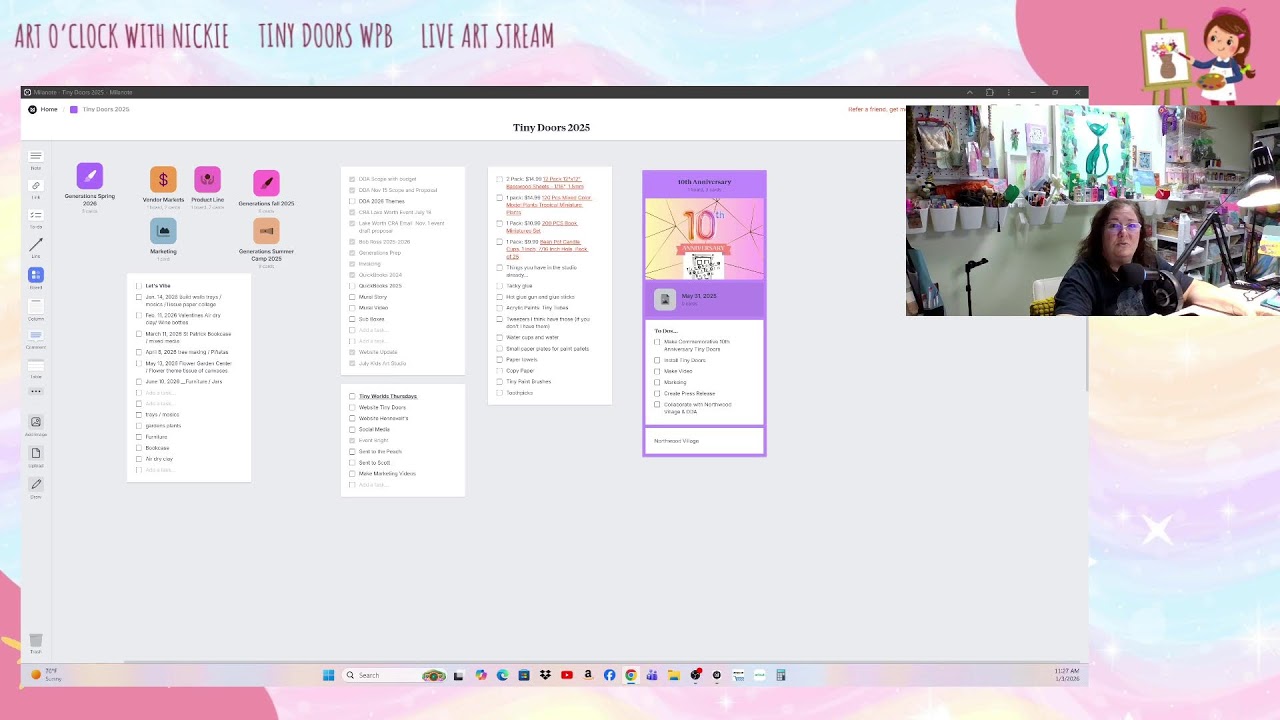This screenshot has height=720, width=1280.
Task: Open the Tiny Doors 2025 breadcrumb
Action: point(105,109)
